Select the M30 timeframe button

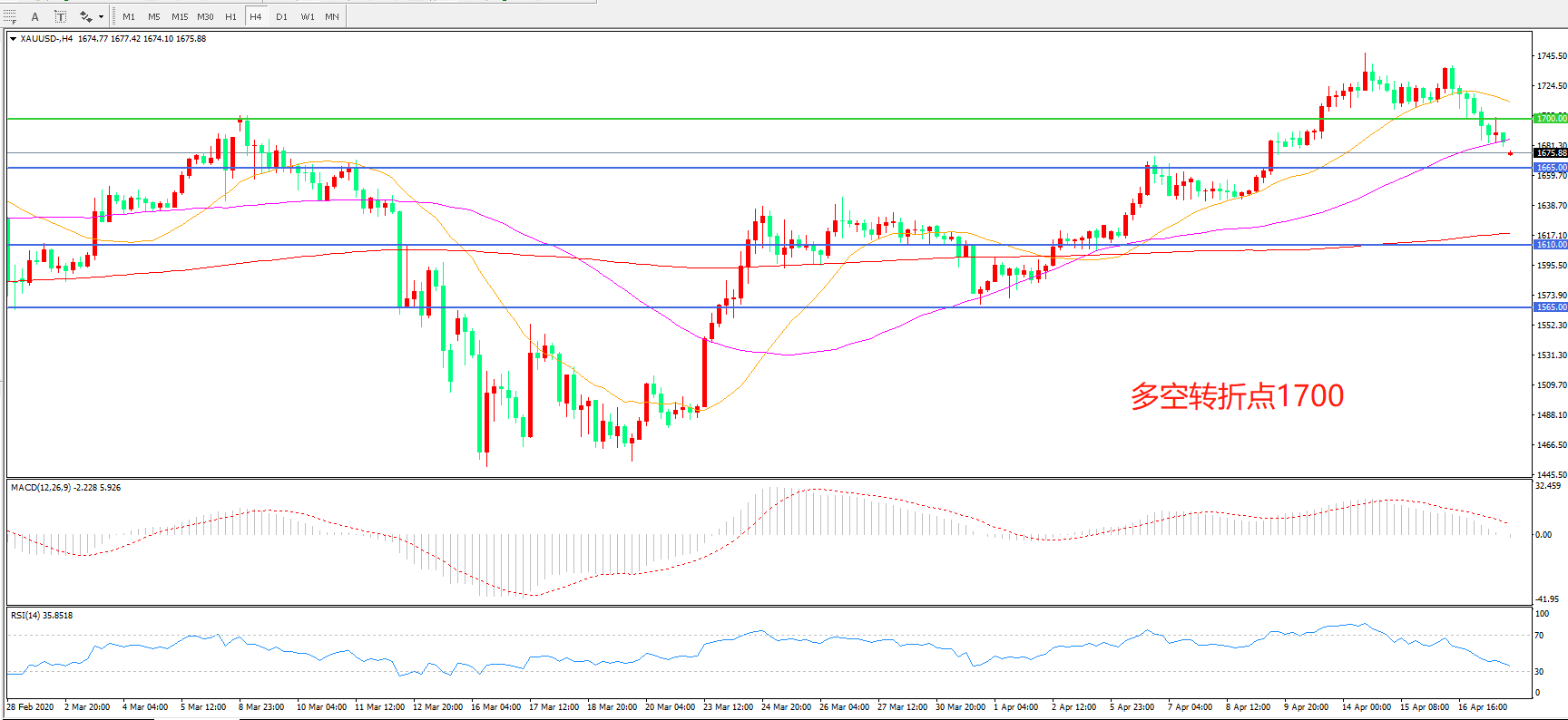(205, 16)
